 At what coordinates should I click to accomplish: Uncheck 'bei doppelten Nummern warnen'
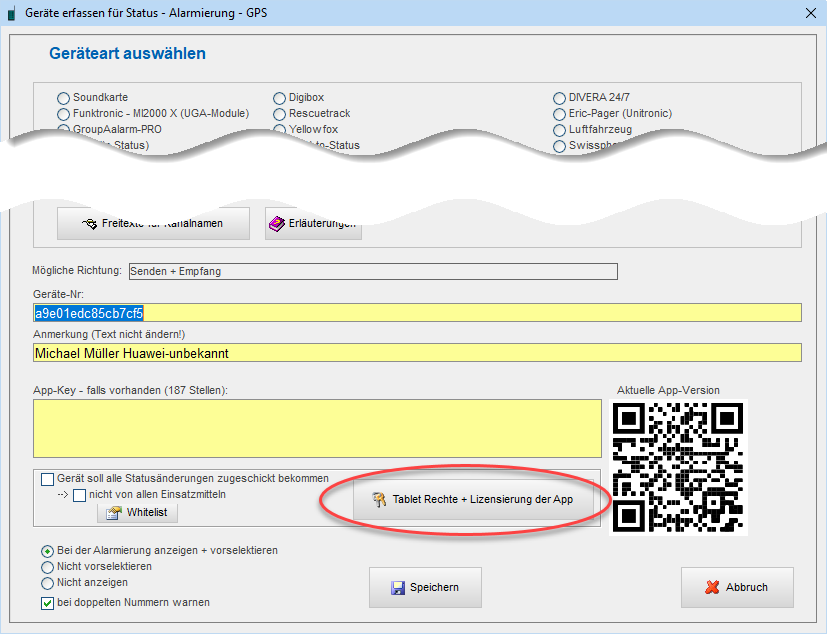coord(47,603)
